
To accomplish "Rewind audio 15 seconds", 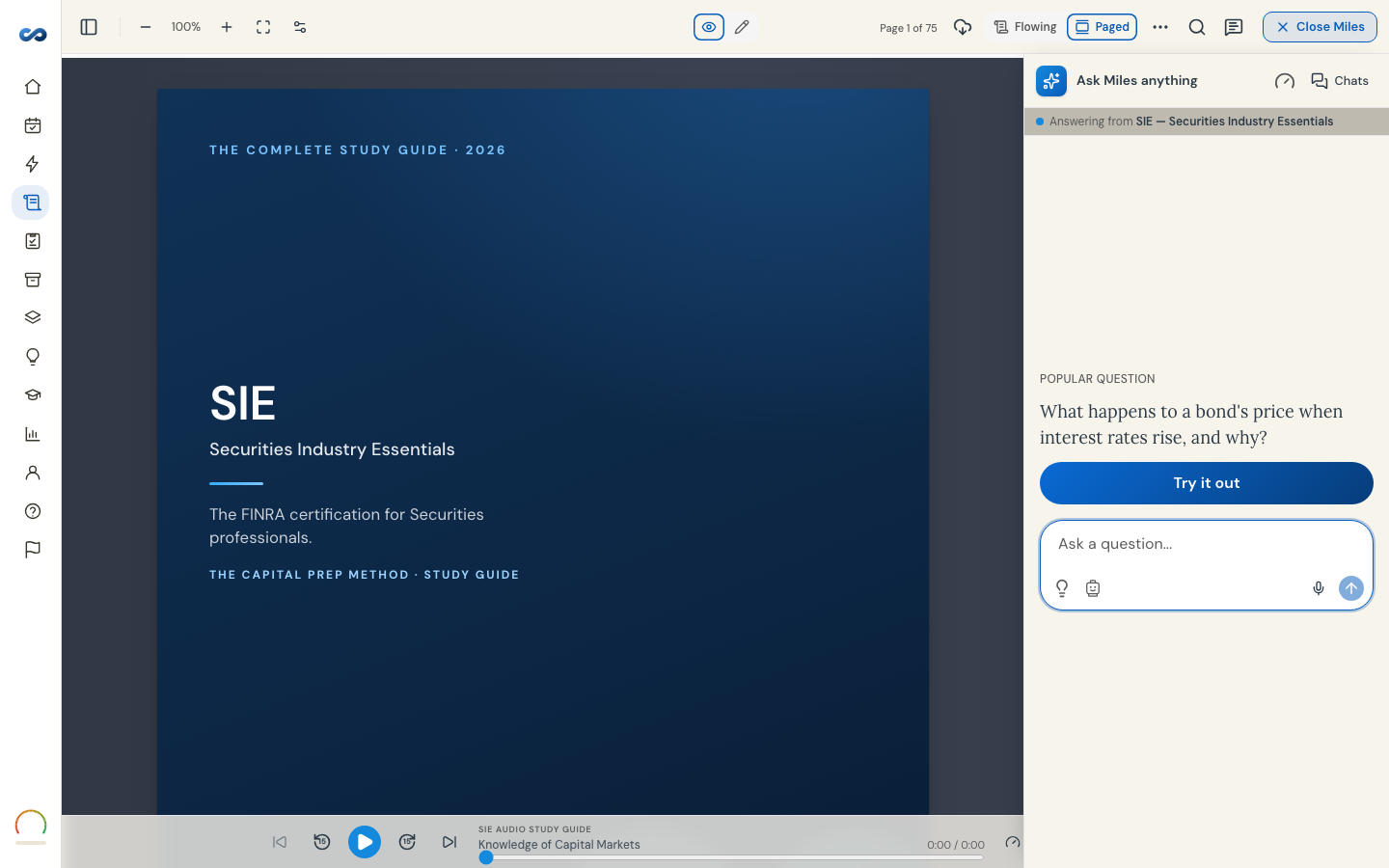I will click(322, 842).
